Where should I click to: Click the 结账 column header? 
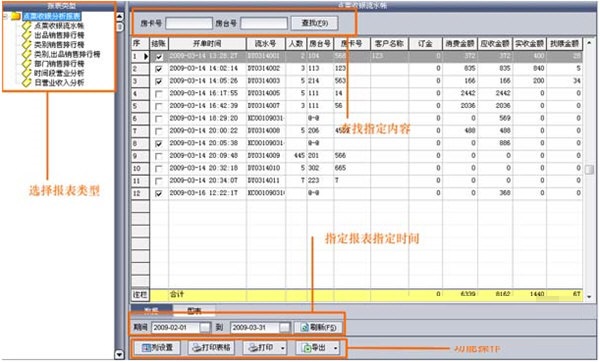pyautogui.click(x=159, y=44)
